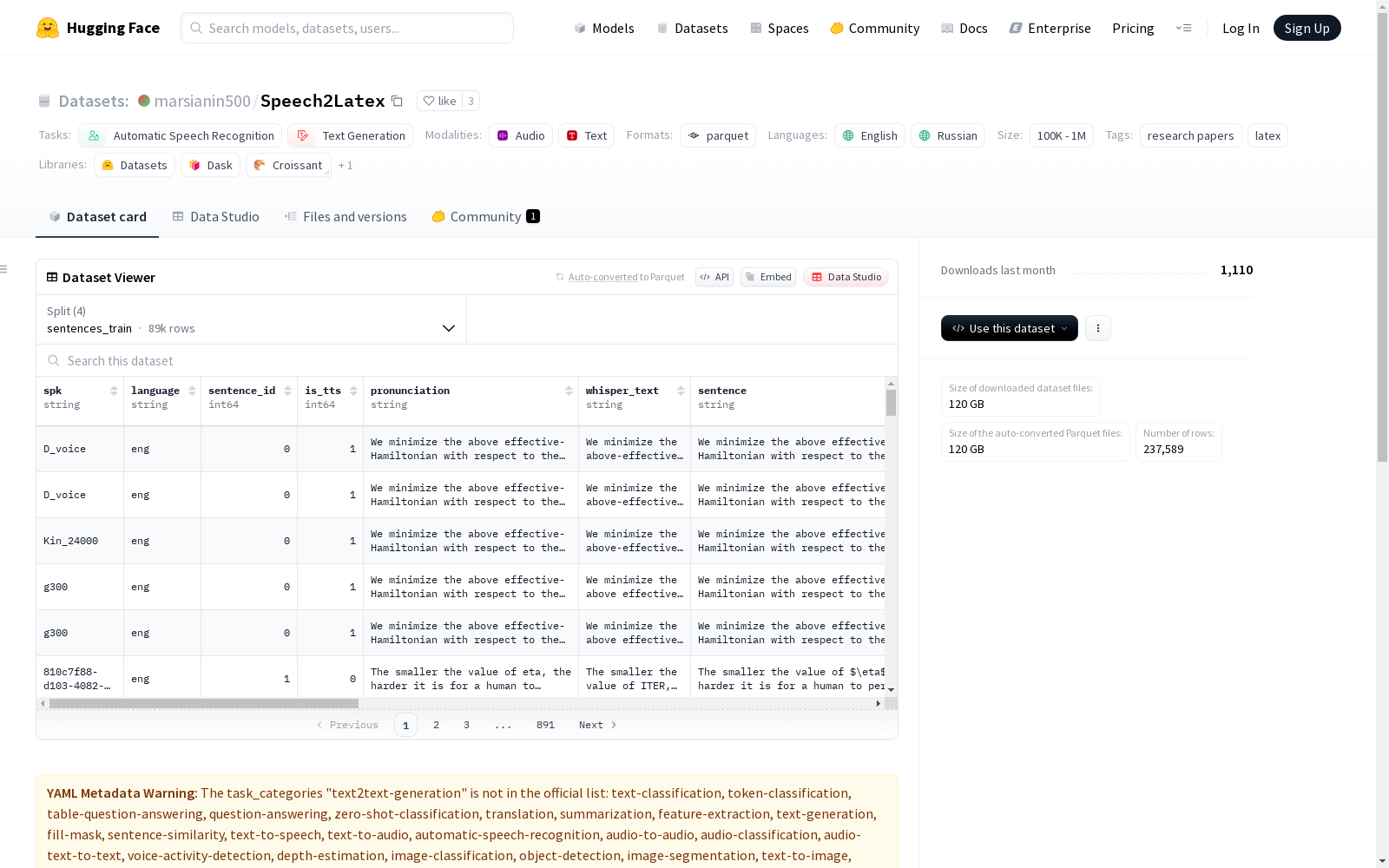Image resolution: width=1389 pixels, height=868 pixels.
Task: Click the like count 3
Action: 471,101
